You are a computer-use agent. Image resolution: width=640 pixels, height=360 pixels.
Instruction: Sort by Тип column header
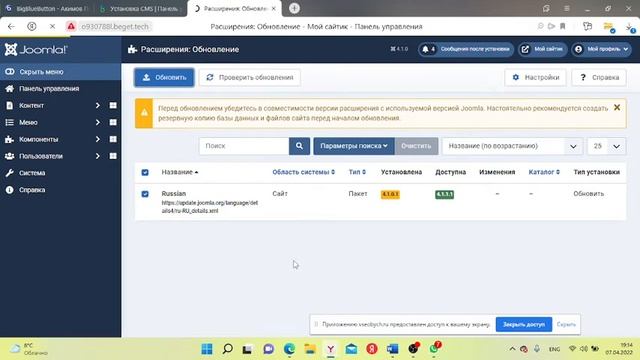357,172
